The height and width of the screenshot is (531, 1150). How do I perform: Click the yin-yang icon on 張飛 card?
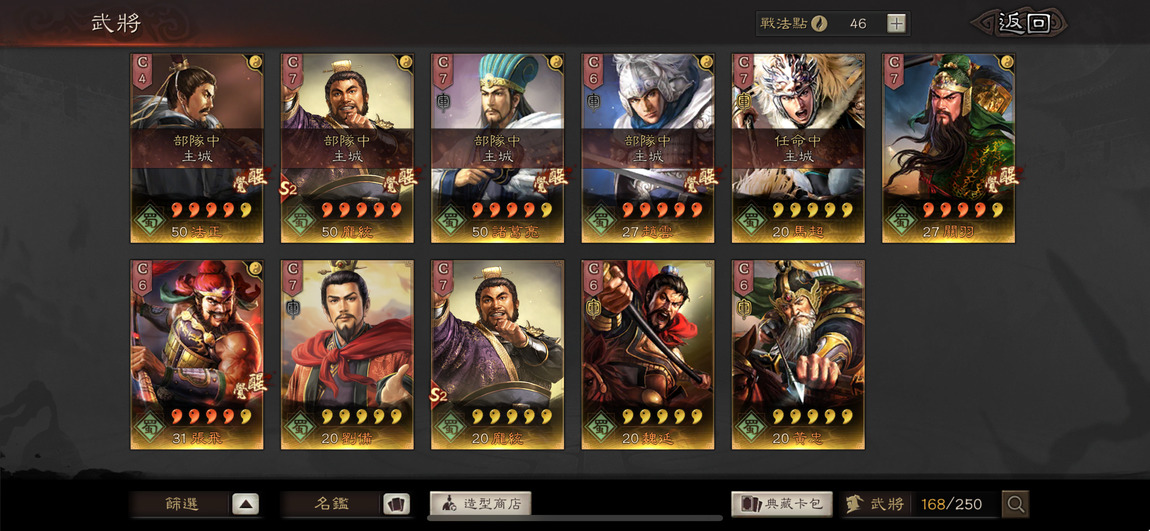255,268
